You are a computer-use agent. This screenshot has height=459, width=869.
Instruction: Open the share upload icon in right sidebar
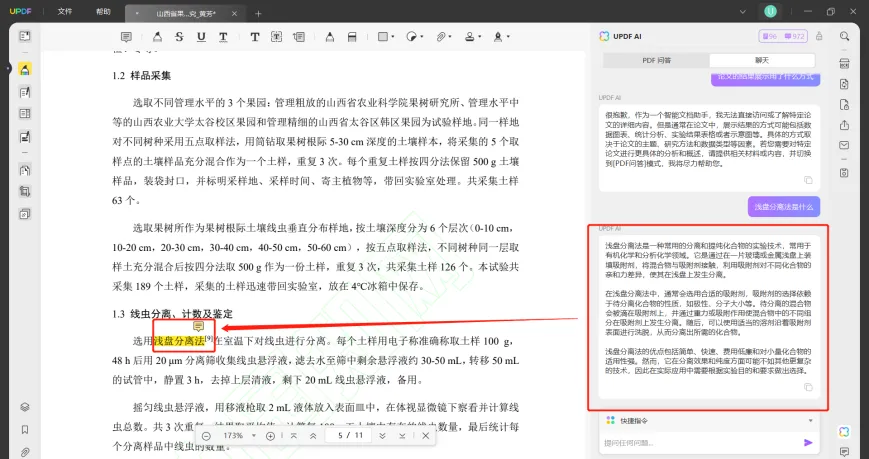(x=844, y=125)
